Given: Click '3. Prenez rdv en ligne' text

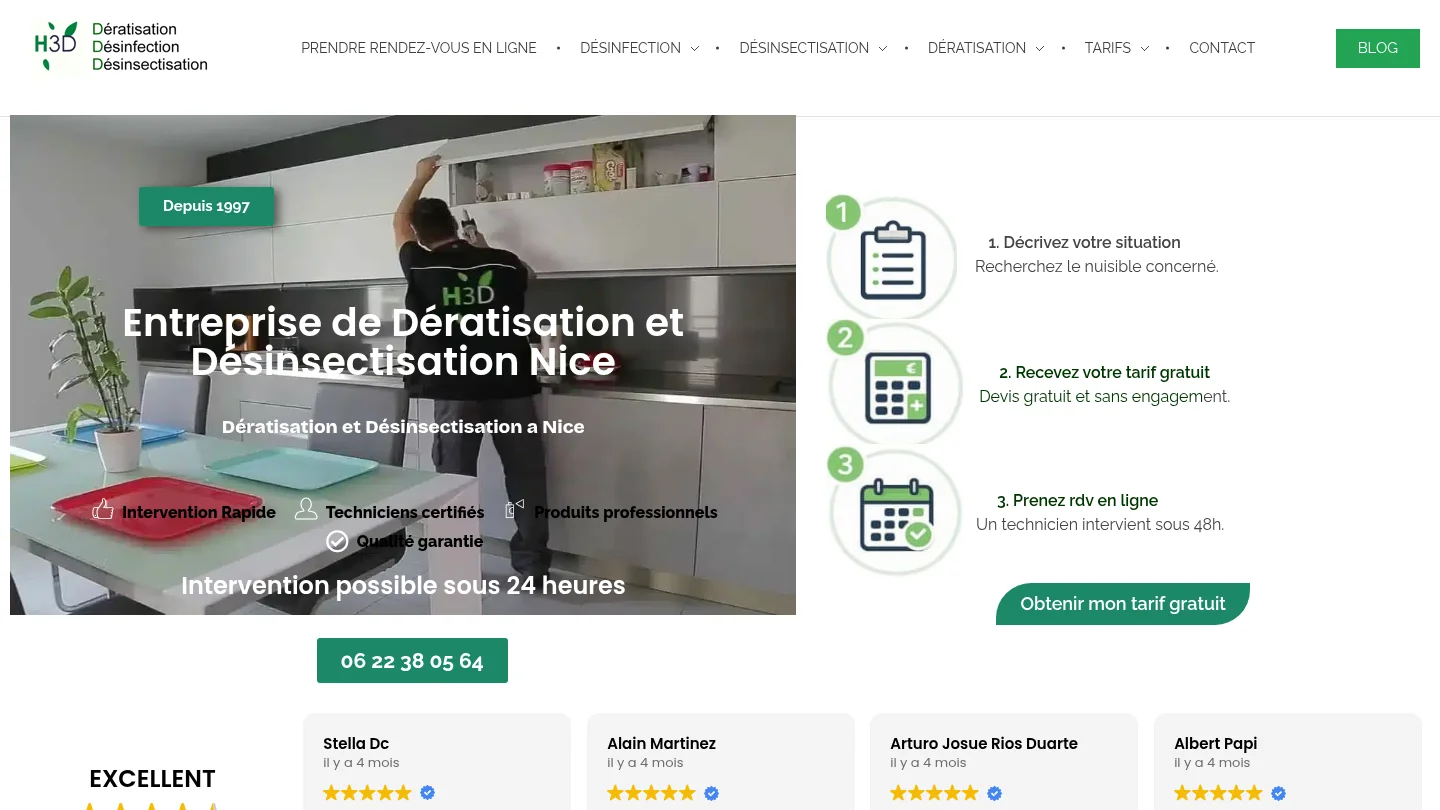Looking at the screenshot, I should coord(1077,500).
